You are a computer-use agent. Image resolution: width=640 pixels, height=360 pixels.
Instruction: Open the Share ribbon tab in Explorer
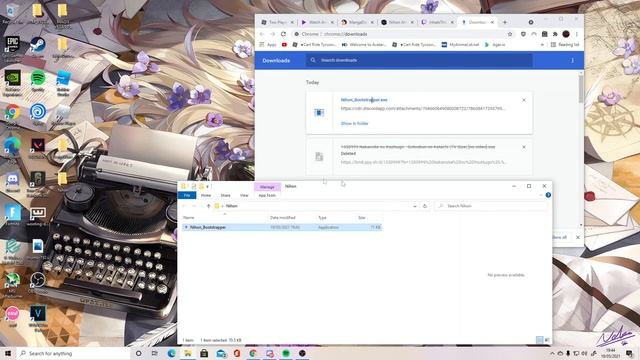[225, 196]
